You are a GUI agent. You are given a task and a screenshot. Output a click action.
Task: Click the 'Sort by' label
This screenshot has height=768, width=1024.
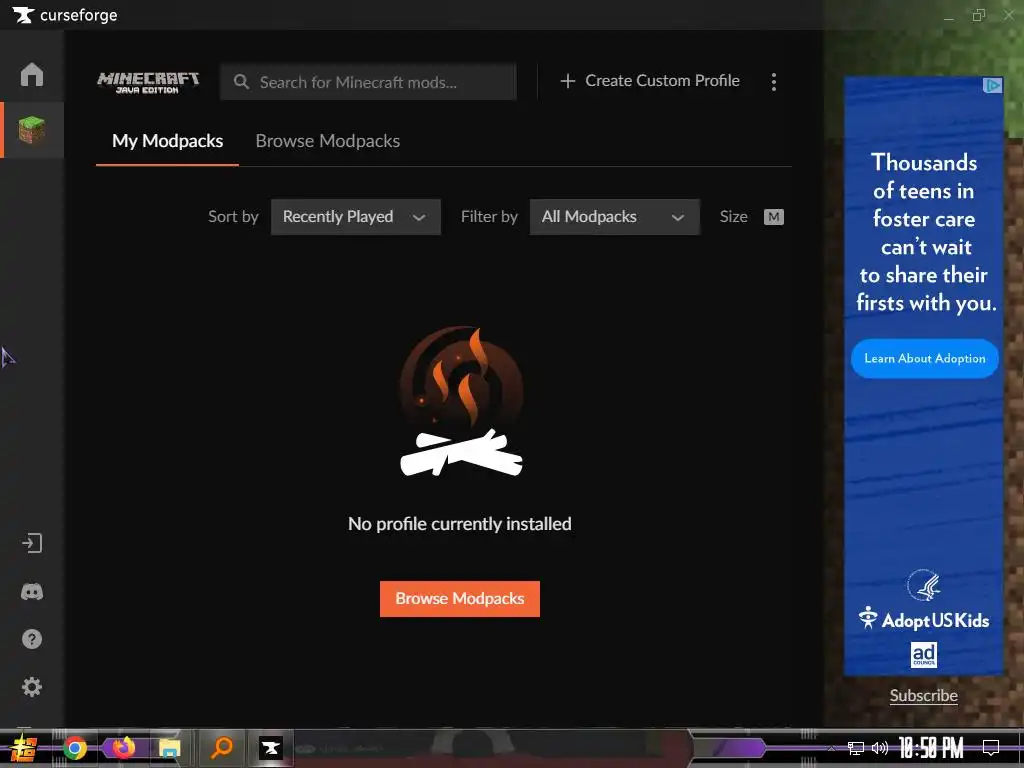coord(233,217)
